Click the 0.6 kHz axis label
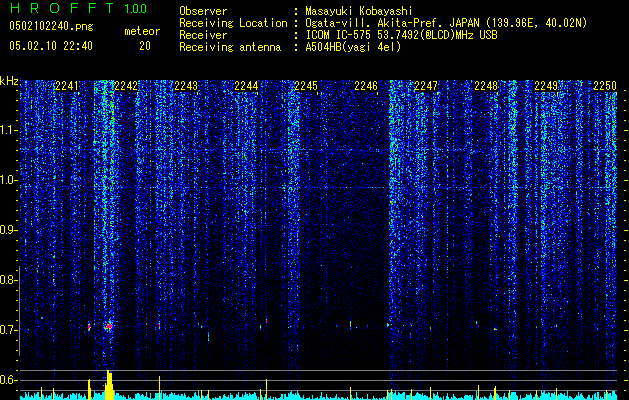This screenshot has width=629, height=400. (8, 380)
